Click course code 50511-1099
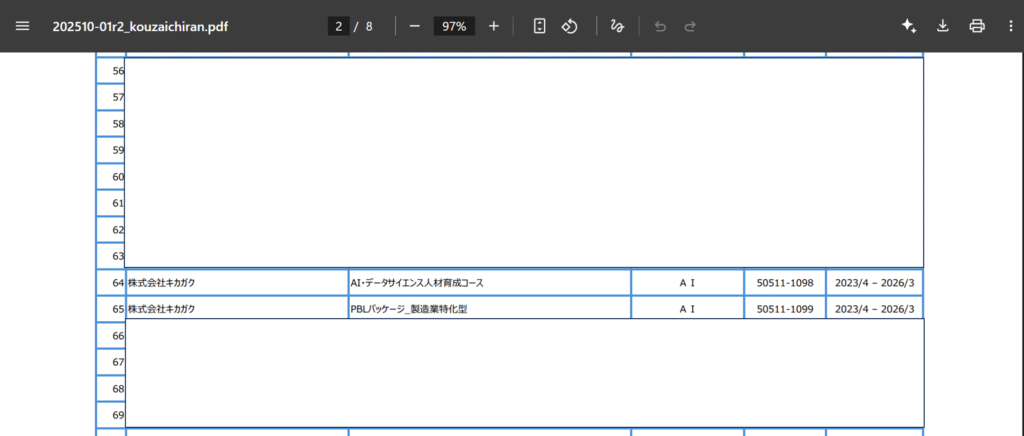 click(784, 309)
